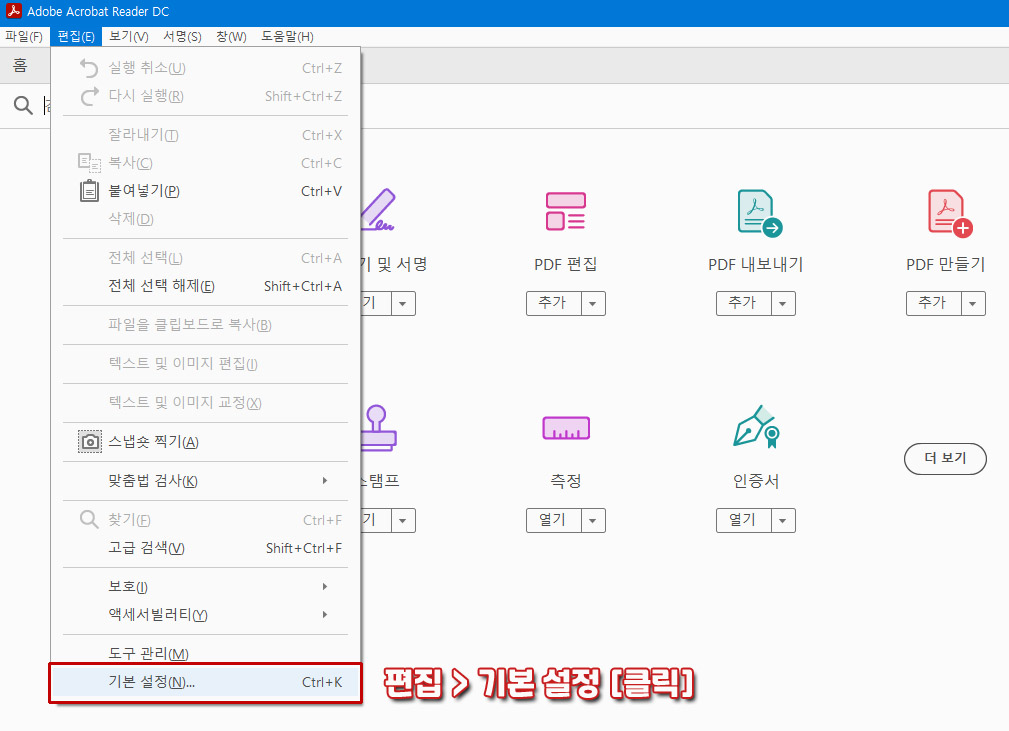Click the PDF 편집 label
Viewport: 1009px width, 731px height.
tap(566, 264)
